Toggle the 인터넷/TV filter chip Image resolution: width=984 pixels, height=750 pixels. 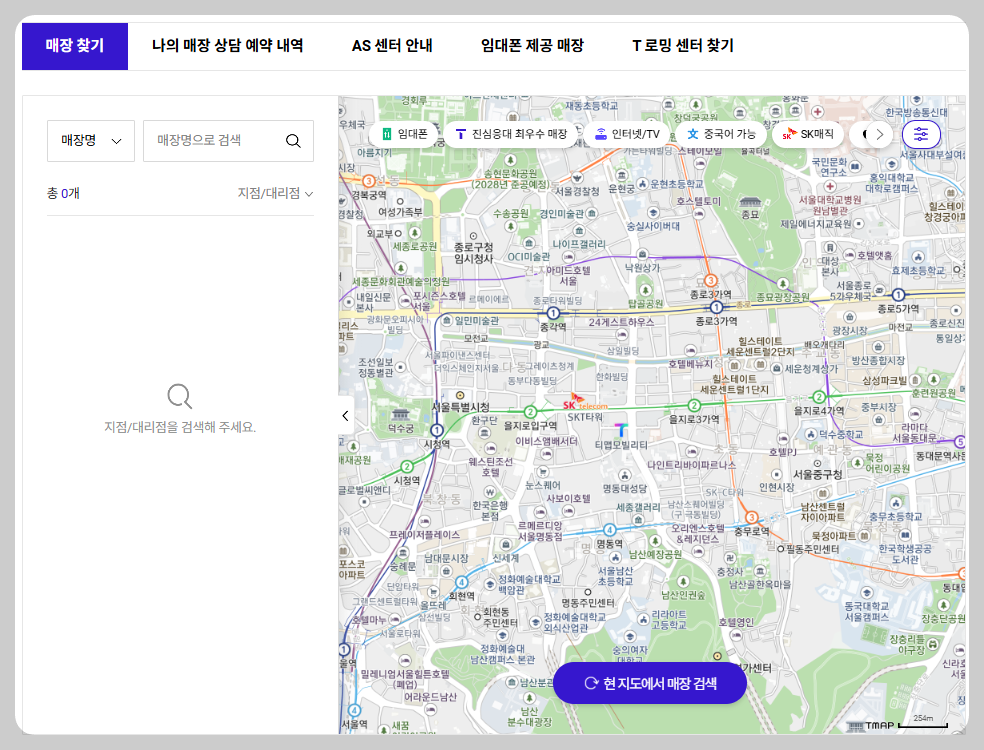click(x=628, y=134)
